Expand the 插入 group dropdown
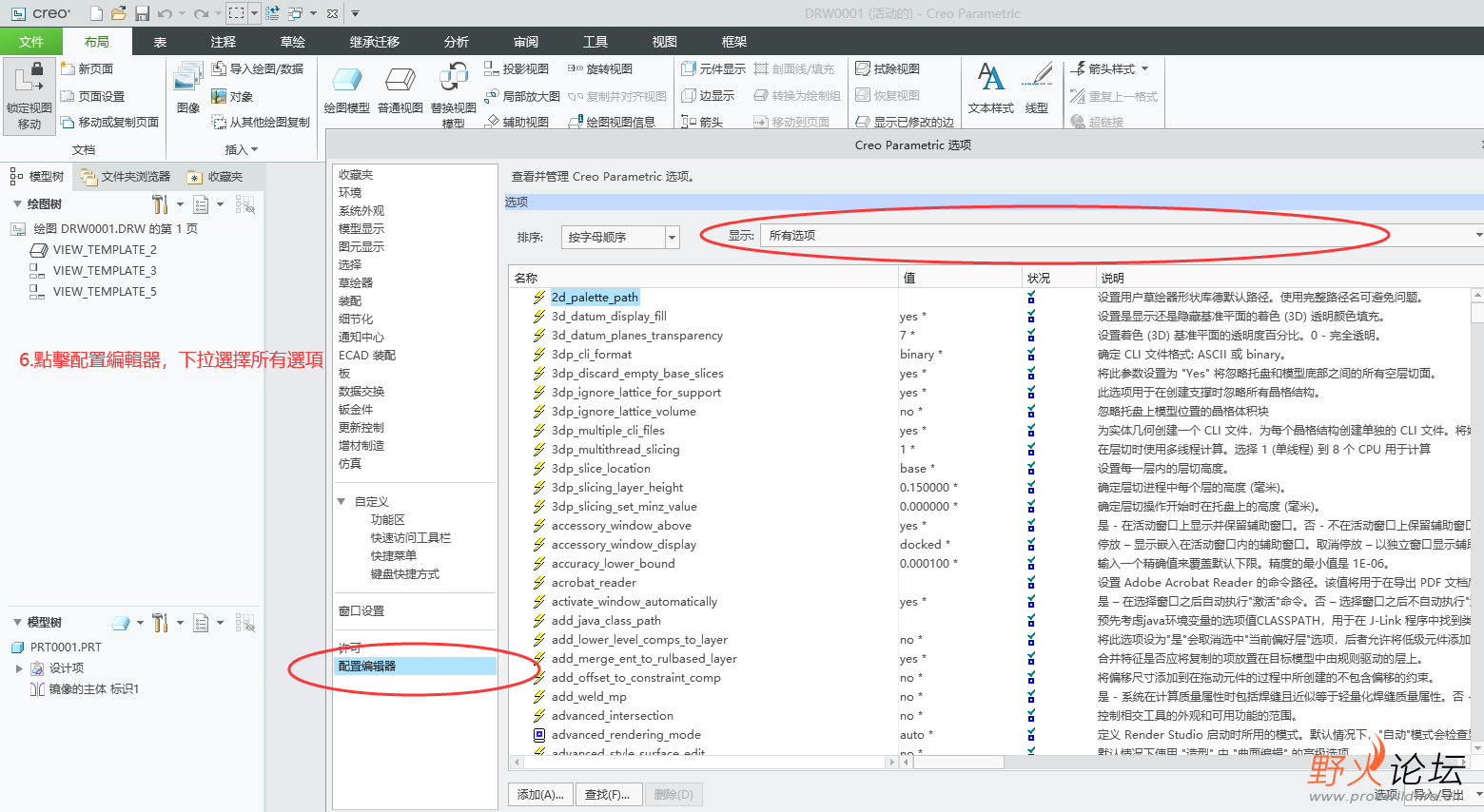 point(242,149)
